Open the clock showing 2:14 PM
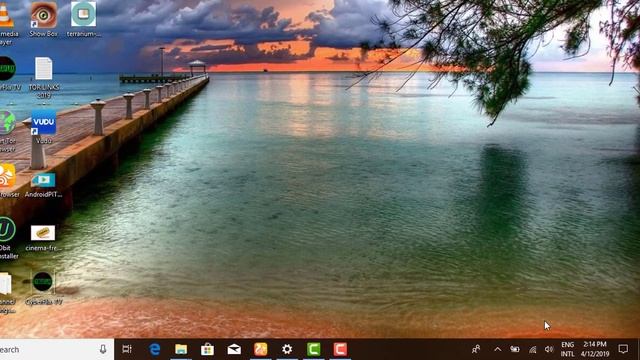The image size is (640, 360). (595, 349)
